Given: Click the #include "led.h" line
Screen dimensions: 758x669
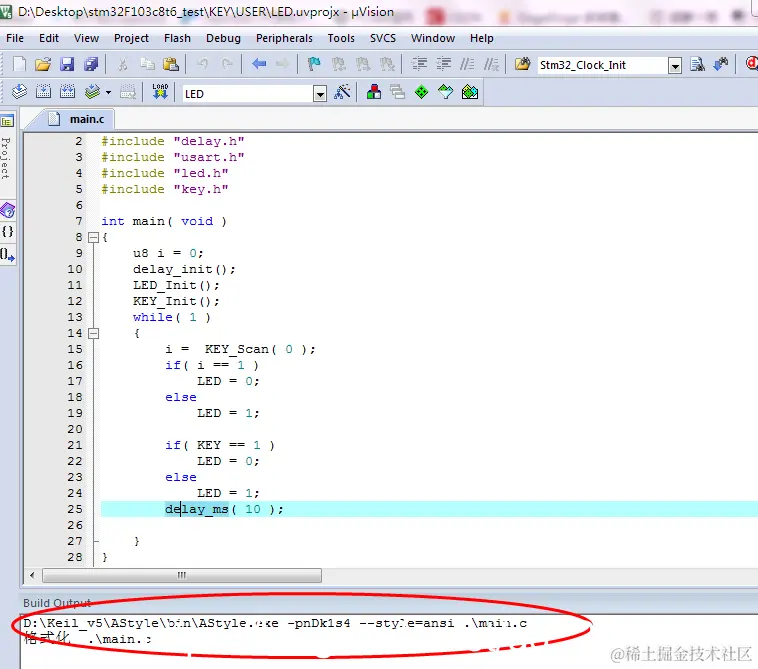Looking at the screenshot, I should (165, 173).
